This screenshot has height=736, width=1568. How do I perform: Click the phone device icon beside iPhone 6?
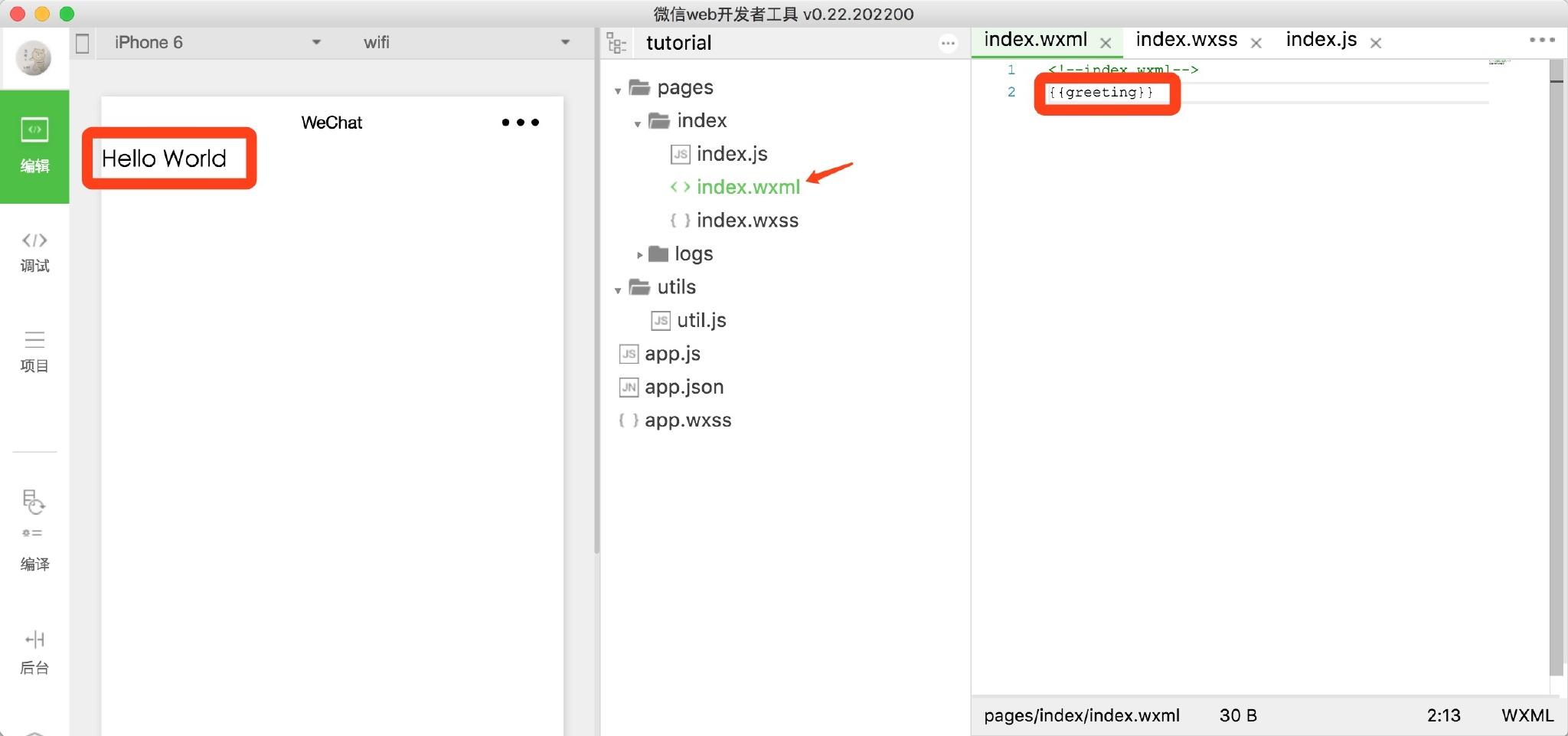83,43
